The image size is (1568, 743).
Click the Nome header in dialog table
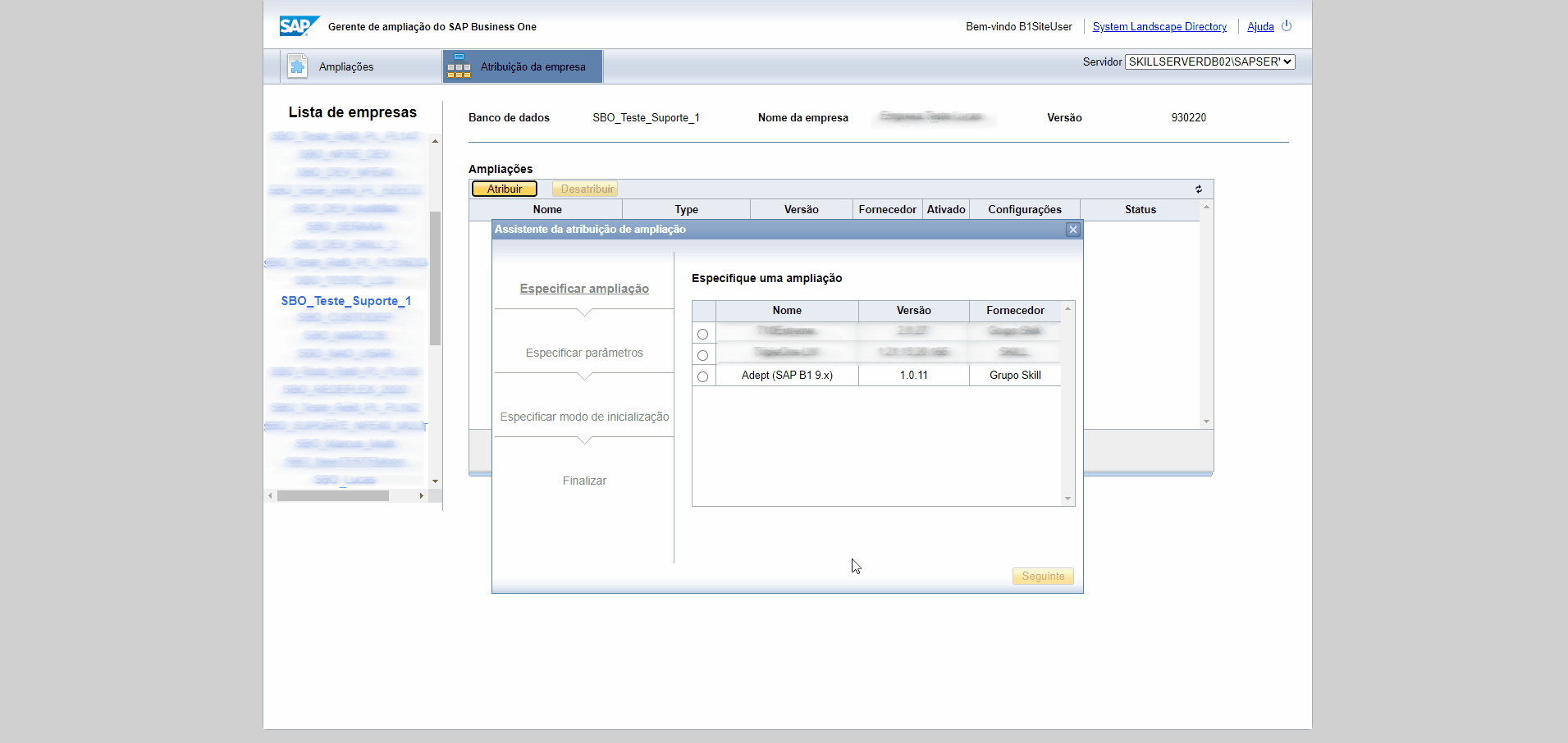tap(787, 311)
